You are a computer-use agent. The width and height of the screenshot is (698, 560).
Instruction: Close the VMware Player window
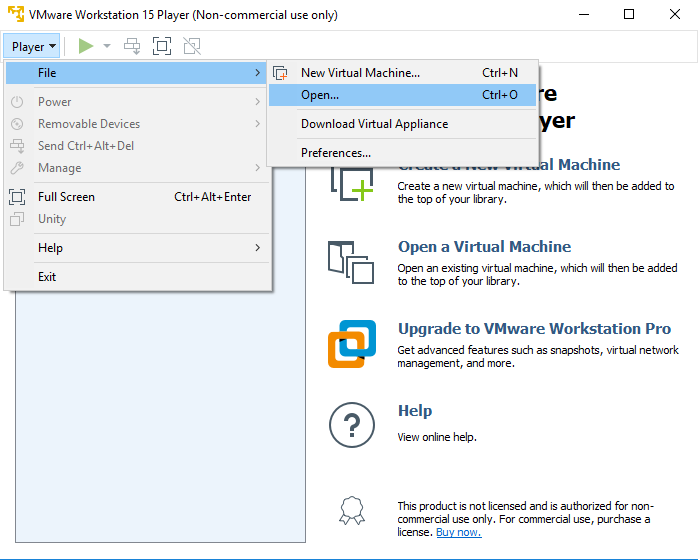[x=674, y=15]
